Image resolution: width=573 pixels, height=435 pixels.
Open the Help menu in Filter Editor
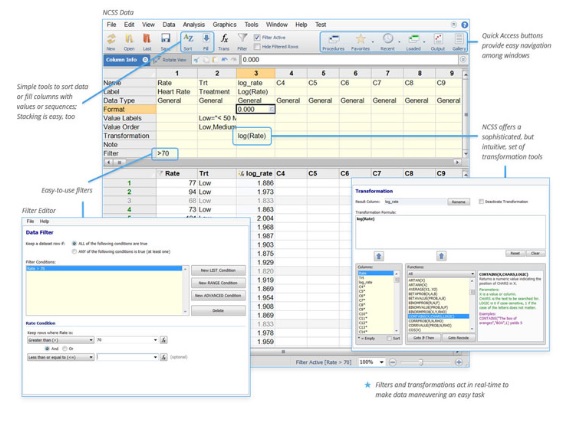point(44,221)
